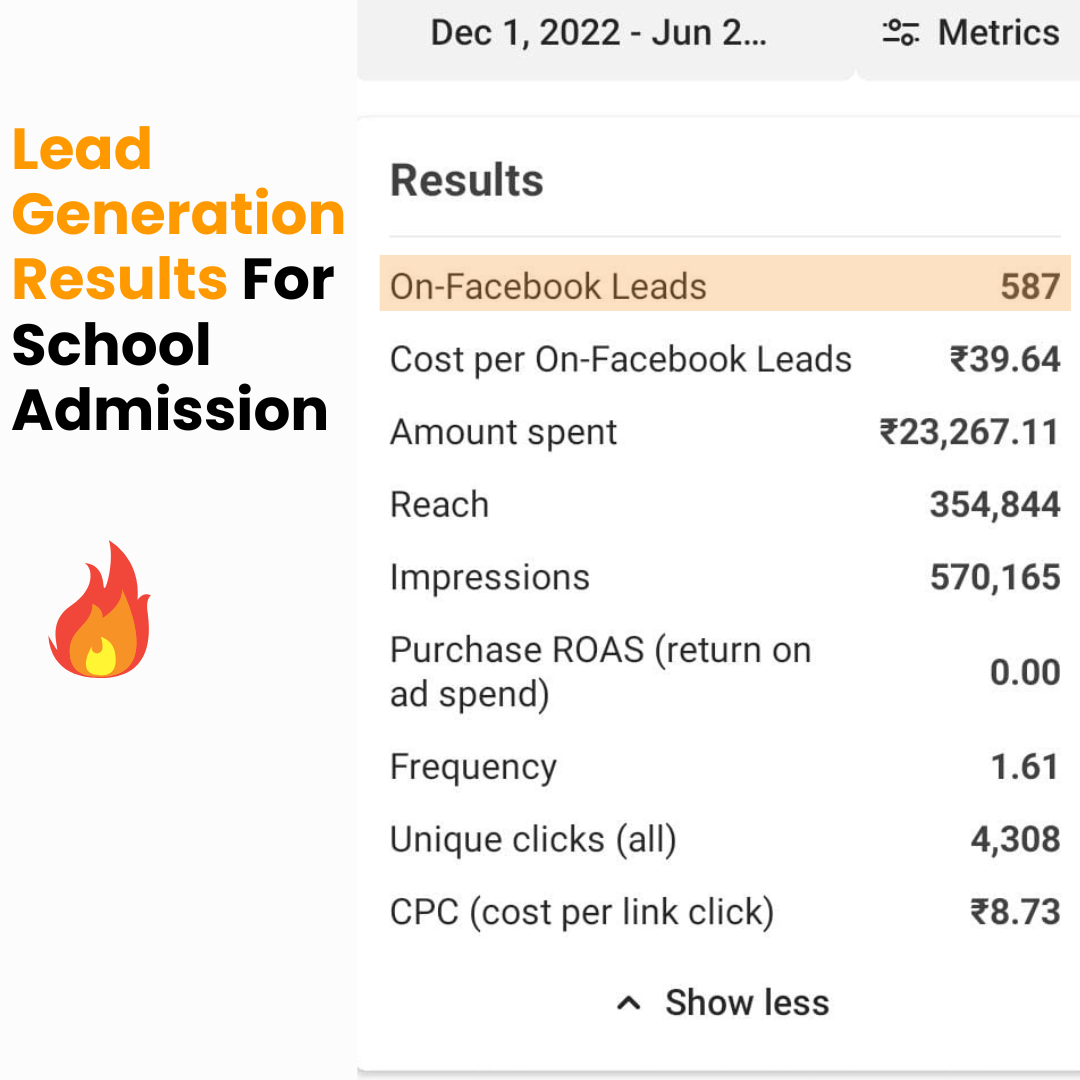Click the Show less chevron arrow

pos(628,1004)
